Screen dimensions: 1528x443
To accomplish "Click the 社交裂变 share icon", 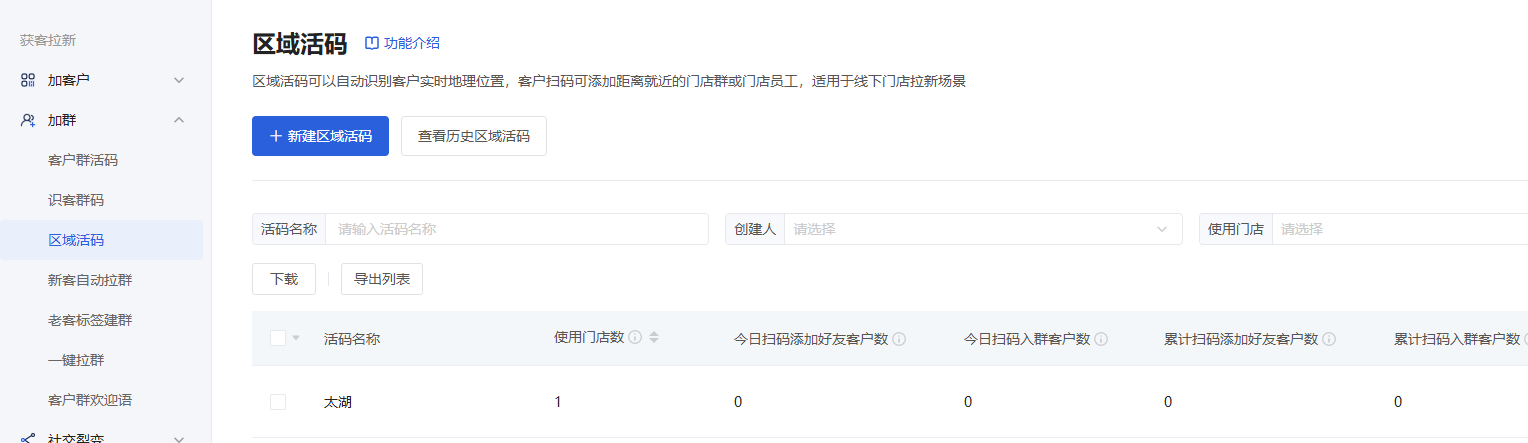I will [x=28, y=438].
